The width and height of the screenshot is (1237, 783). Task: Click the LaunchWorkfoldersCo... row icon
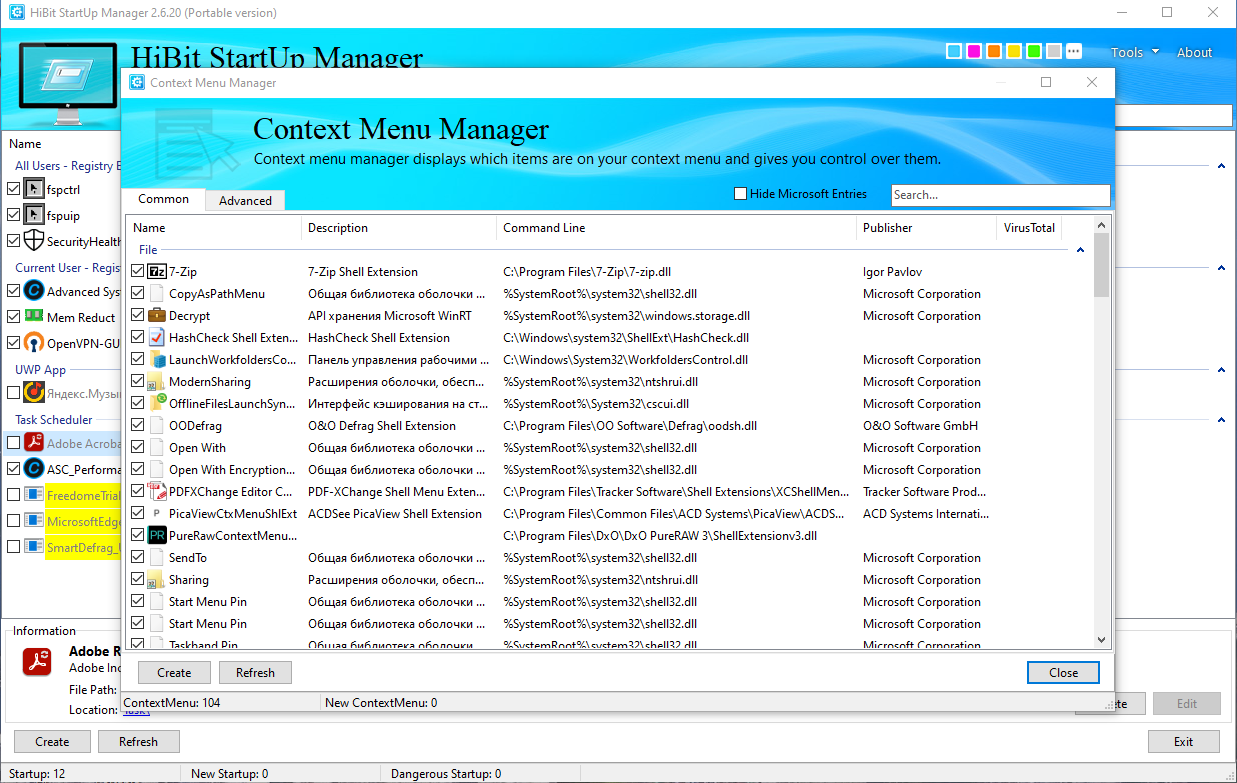point(157,360)
